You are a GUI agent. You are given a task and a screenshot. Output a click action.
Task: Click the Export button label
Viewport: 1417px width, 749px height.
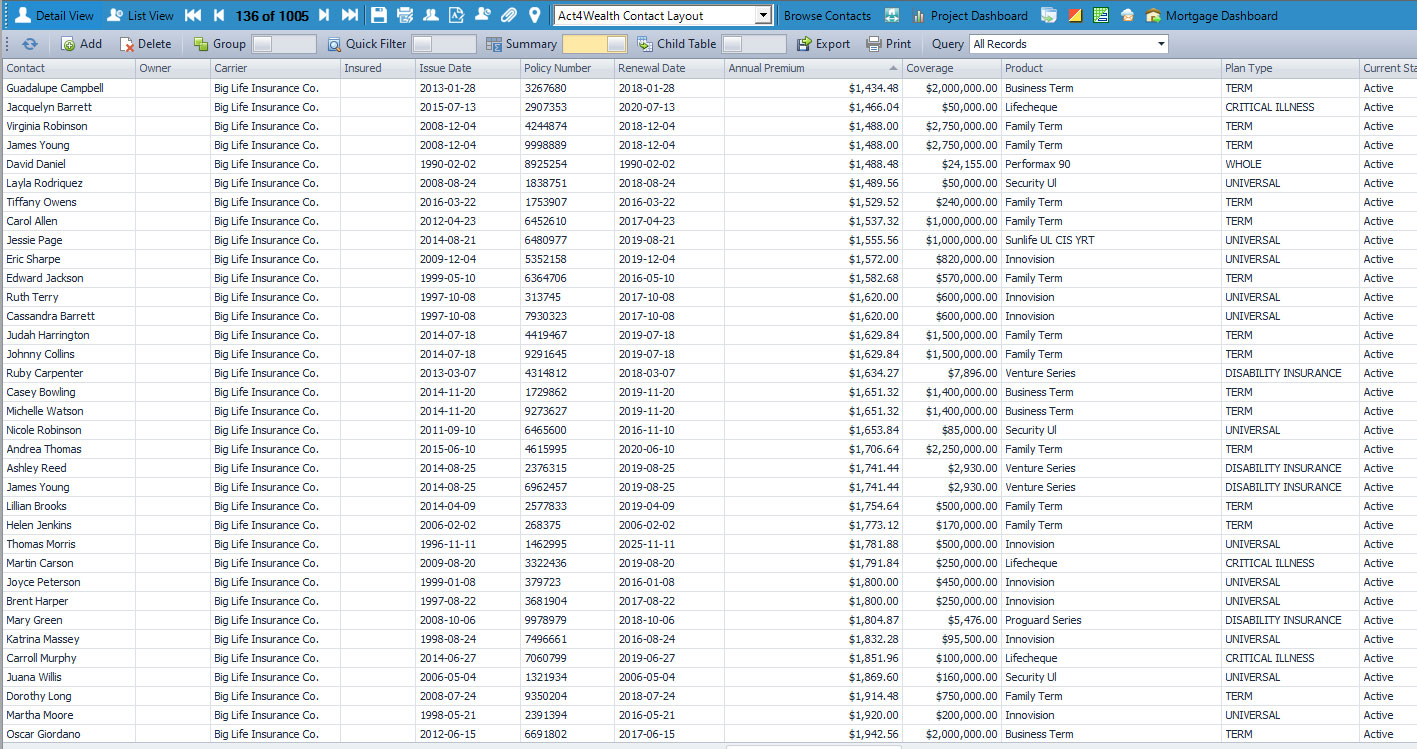point(833,44)
